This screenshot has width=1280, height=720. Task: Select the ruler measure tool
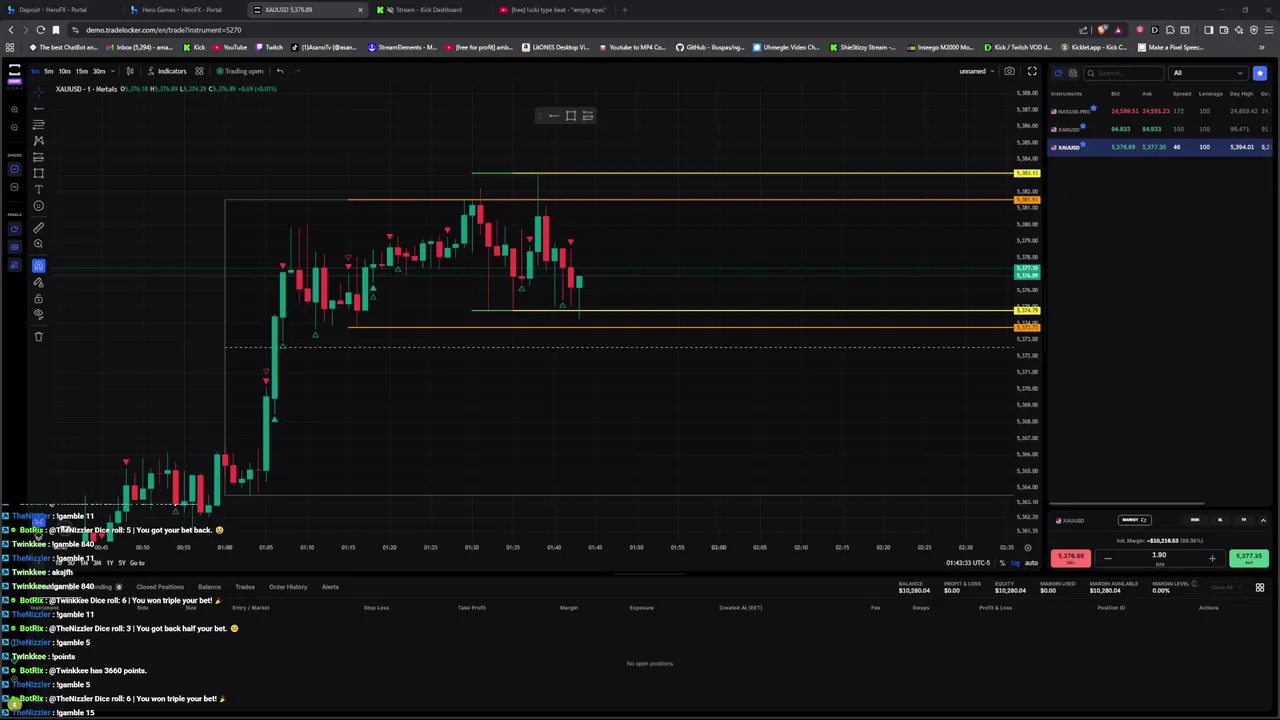coord(39,228)
